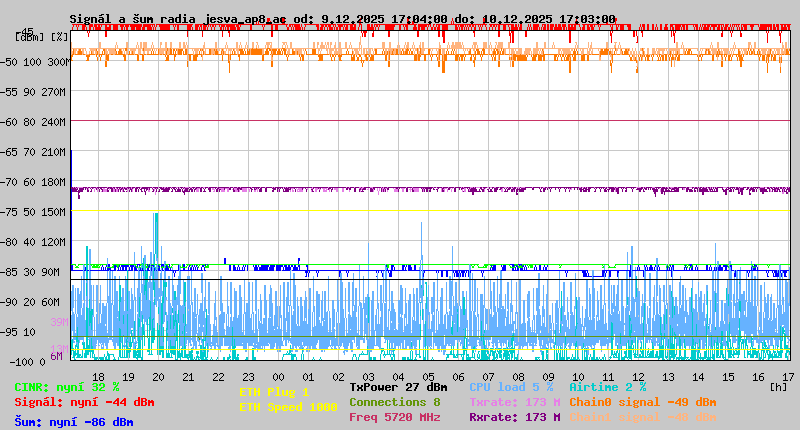Click the hour '03' x-axis tick label
This screenshot has height=430, width=800.
point(368,377)
